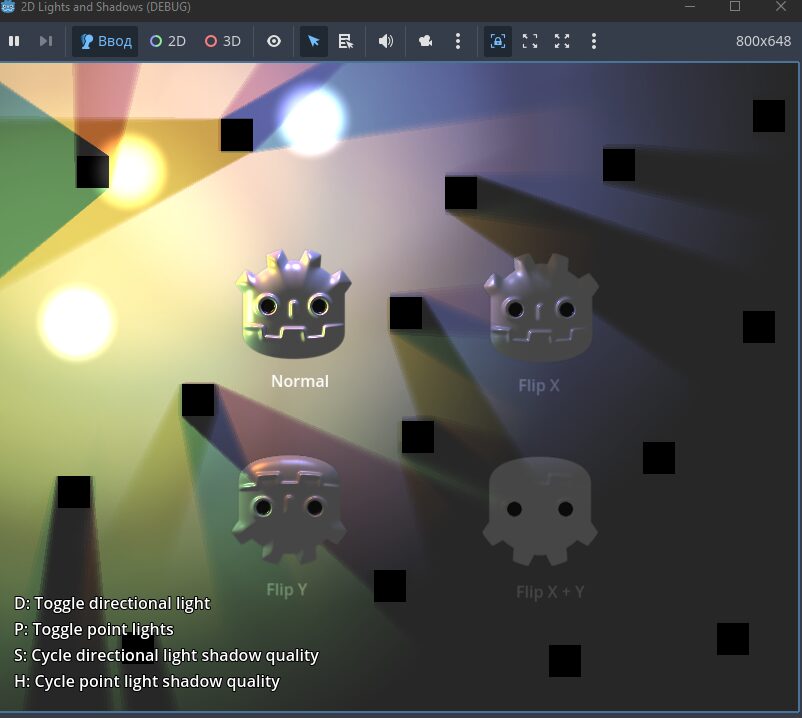
Task: Activate the arrow select tool
Action: pos(314,41)
